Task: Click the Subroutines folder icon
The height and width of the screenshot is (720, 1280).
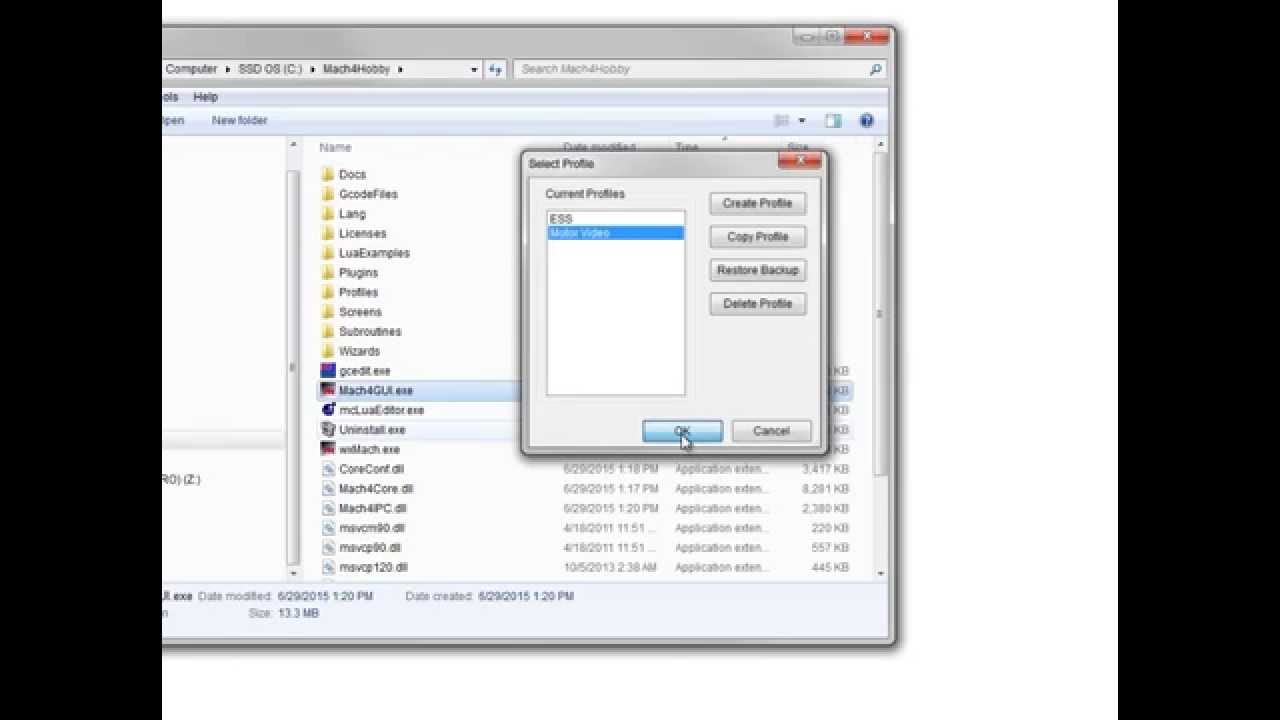Action: [327, 331]
